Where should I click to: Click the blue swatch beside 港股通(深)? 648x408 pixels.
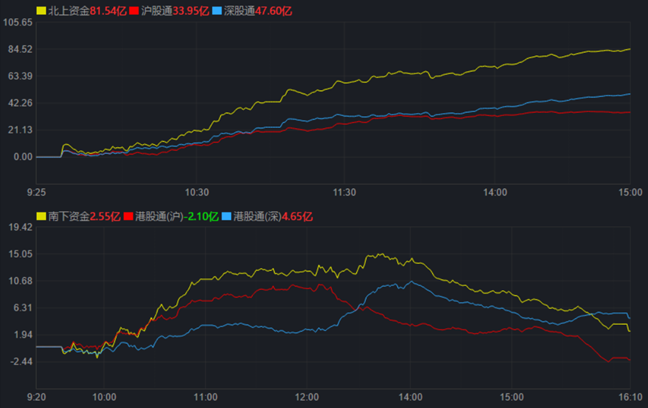pos(226,215)
